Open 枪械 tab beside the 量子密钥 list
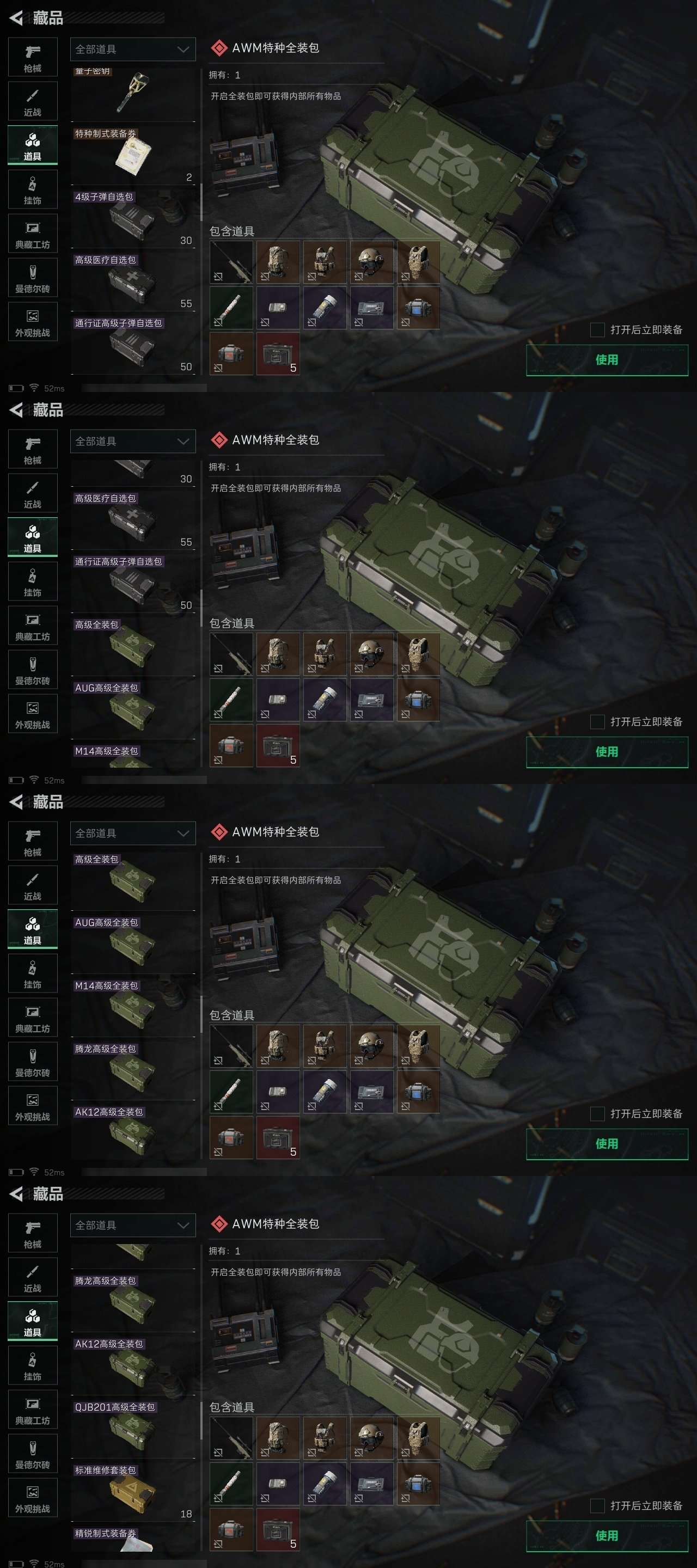Image resolution: width=697 pixels, height=1568 pixels. pyautogui.click(x=33, y=57)
